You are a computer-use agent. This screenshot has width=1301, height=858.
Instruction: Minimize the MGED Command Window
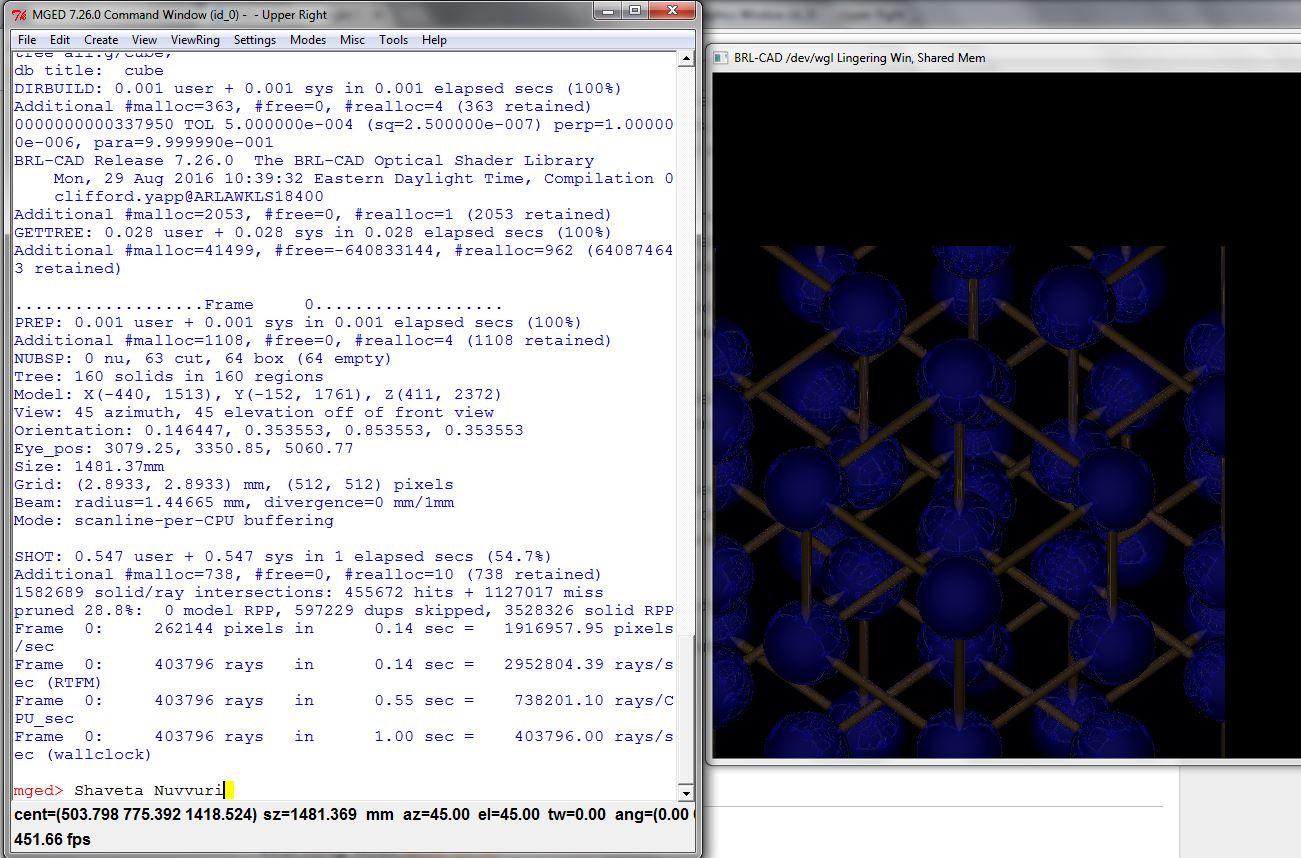(608, 10)
